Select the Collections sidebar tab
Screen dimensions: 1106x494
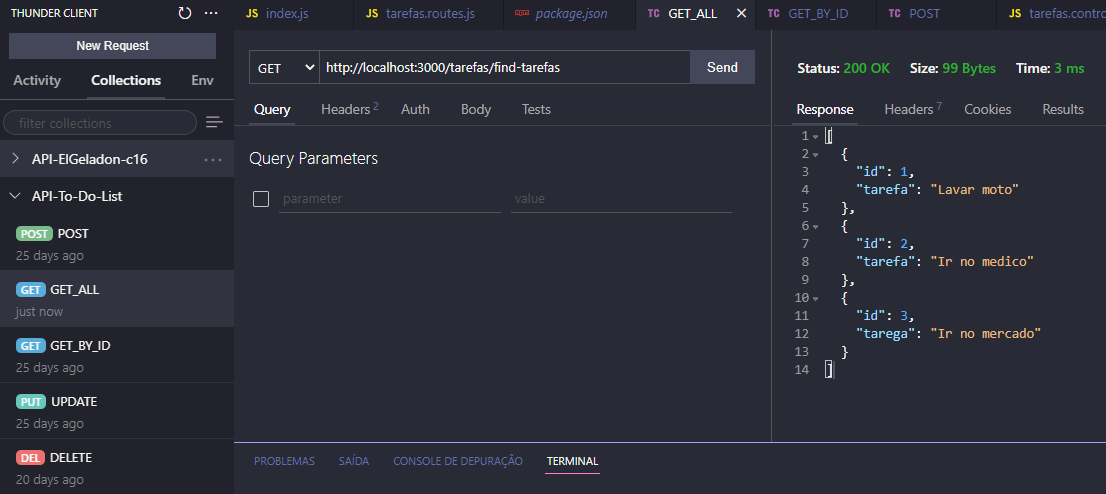(x=126, y=80)
